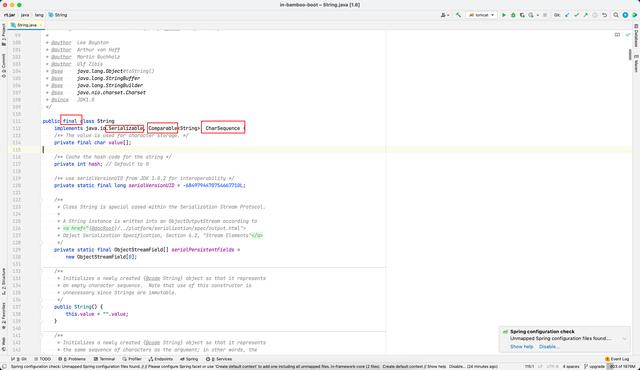
Task: Click the Stop button in toolbar
Action: tap(545, 15)
